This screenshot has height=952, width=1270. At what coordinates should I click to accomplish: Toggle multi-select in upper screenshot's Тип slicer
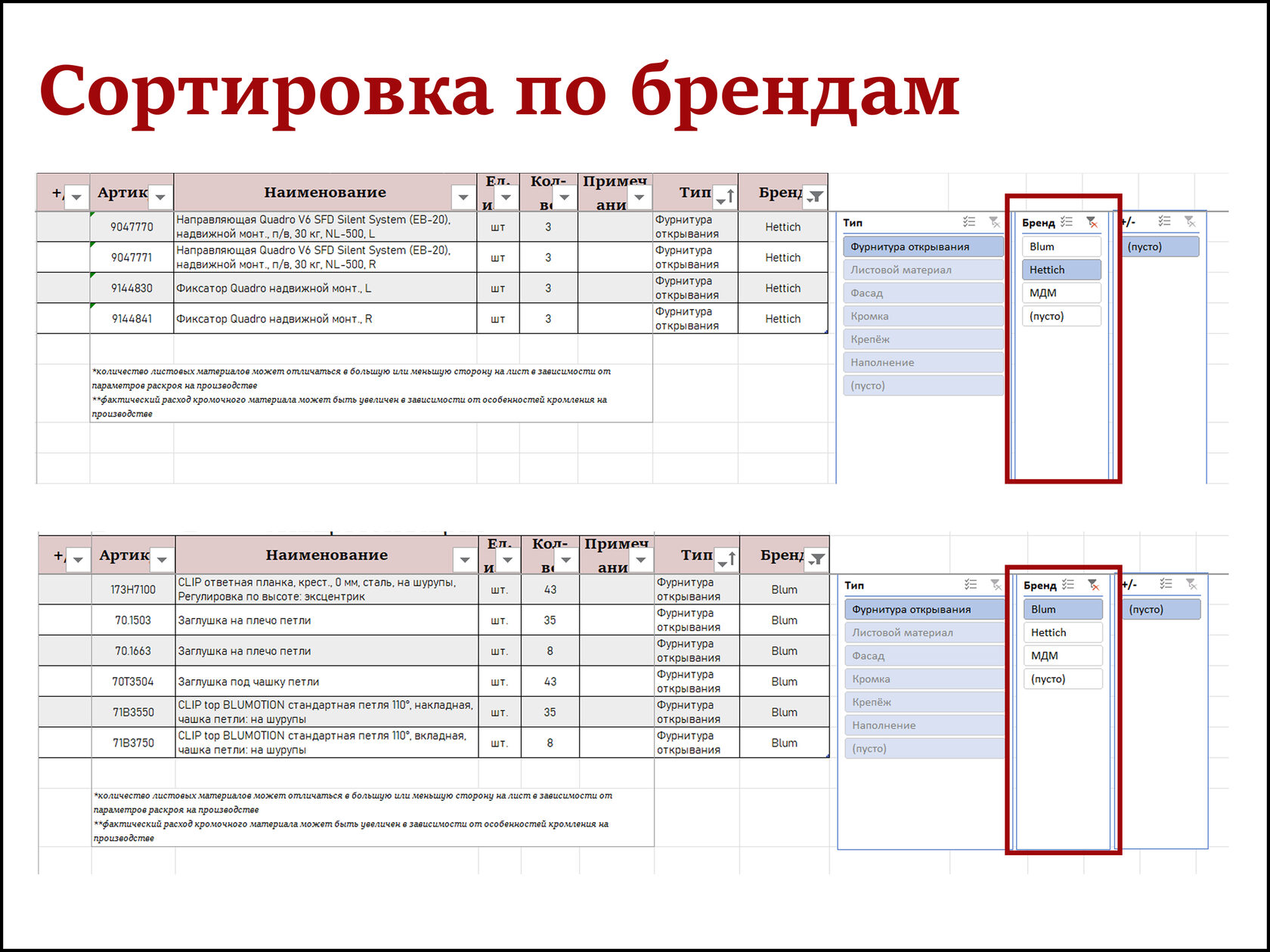tap(969, 222)
